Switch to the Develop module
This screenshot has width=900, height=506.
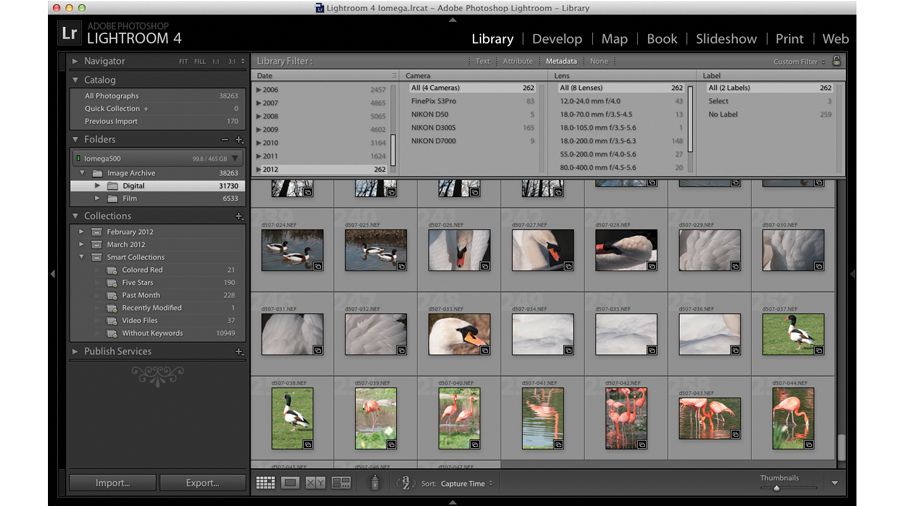click(x=557, y=39)
